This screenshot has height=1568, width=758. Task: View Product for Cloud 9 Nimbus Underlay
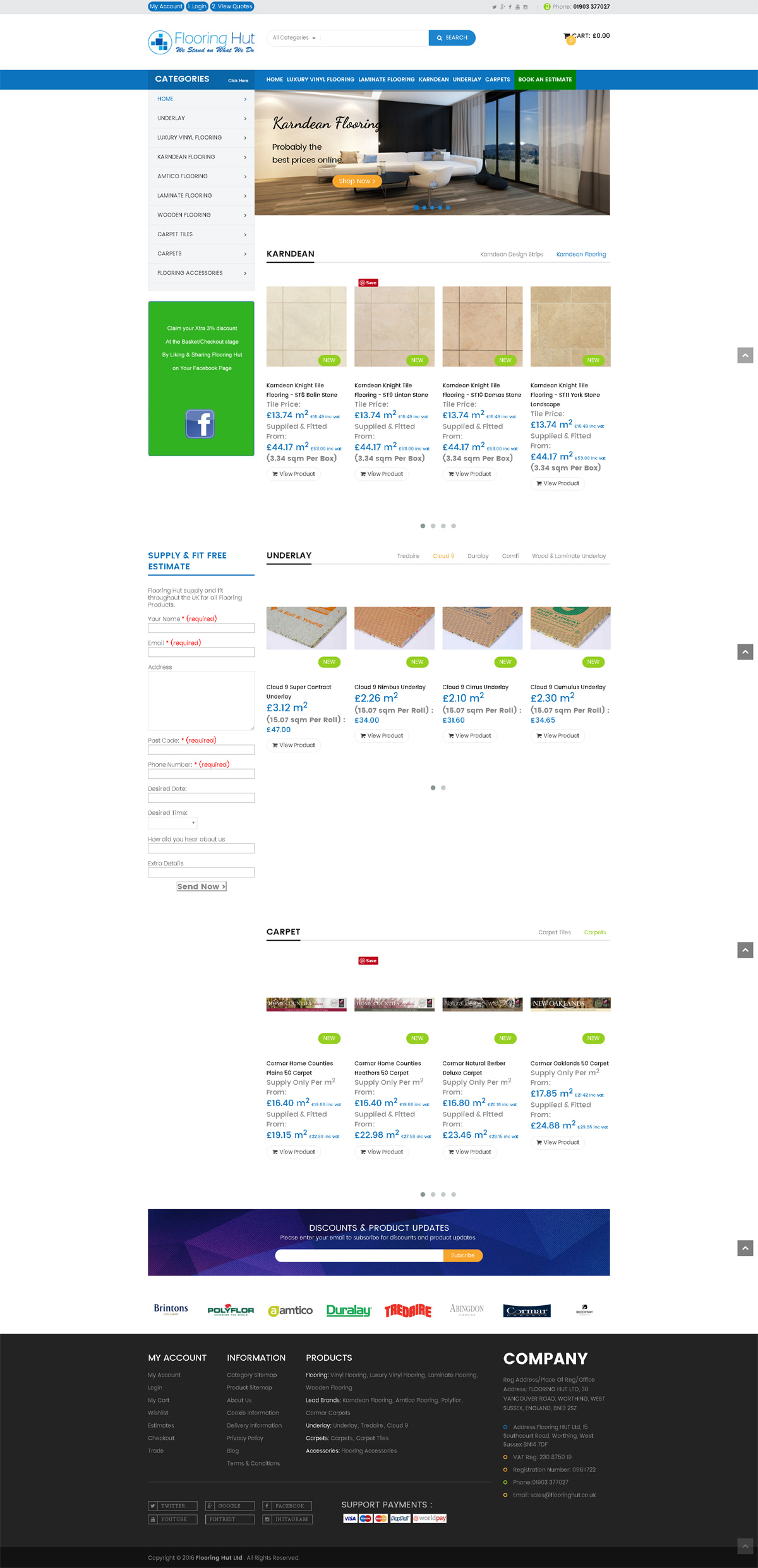pos(382,735)
